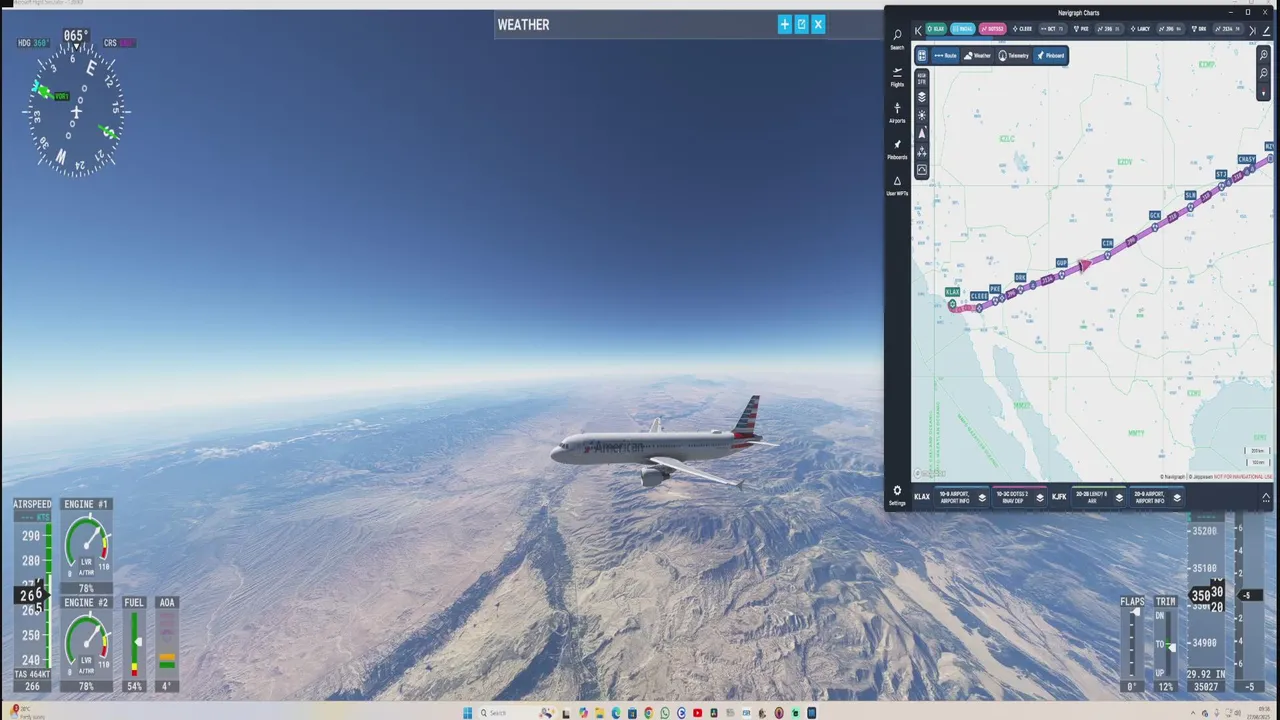The image size is (1280, 720).
Task: Select DOTSS2 departure chip
Action: coord(993,29)
